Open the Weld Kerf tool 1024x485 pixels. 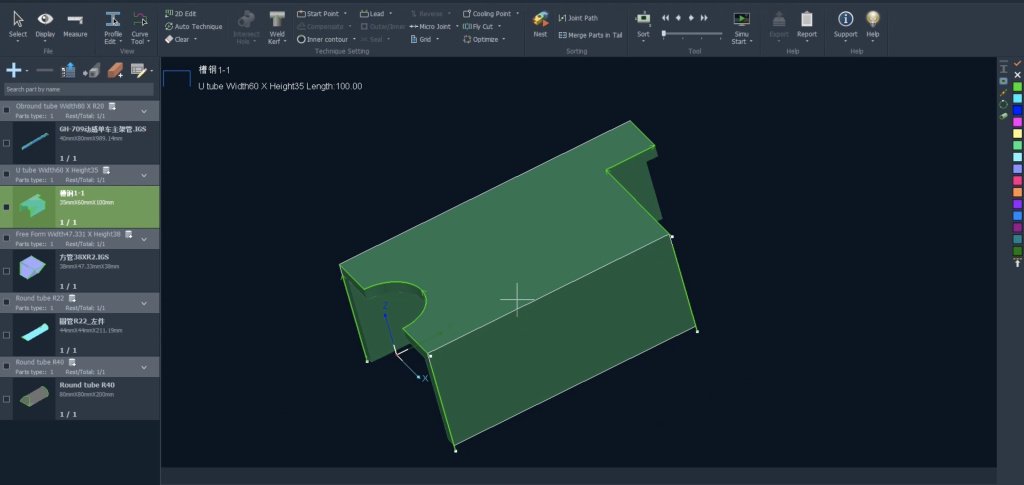(x=277, y=24)
